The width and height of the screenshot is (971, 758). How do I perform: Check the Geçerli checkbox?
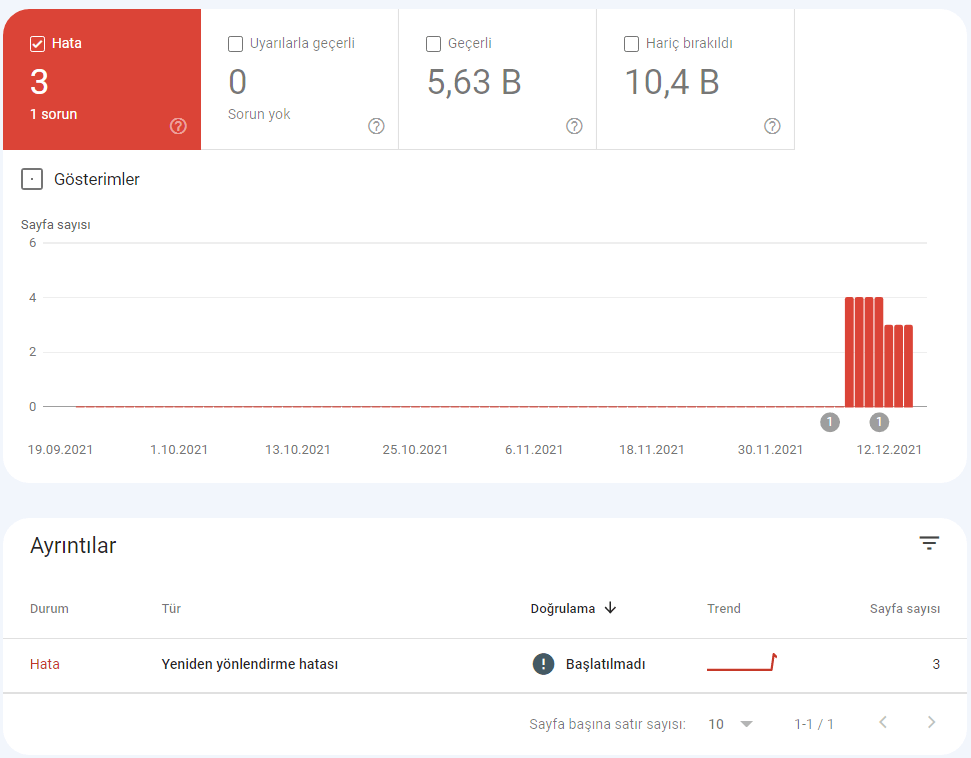[433, 44]
